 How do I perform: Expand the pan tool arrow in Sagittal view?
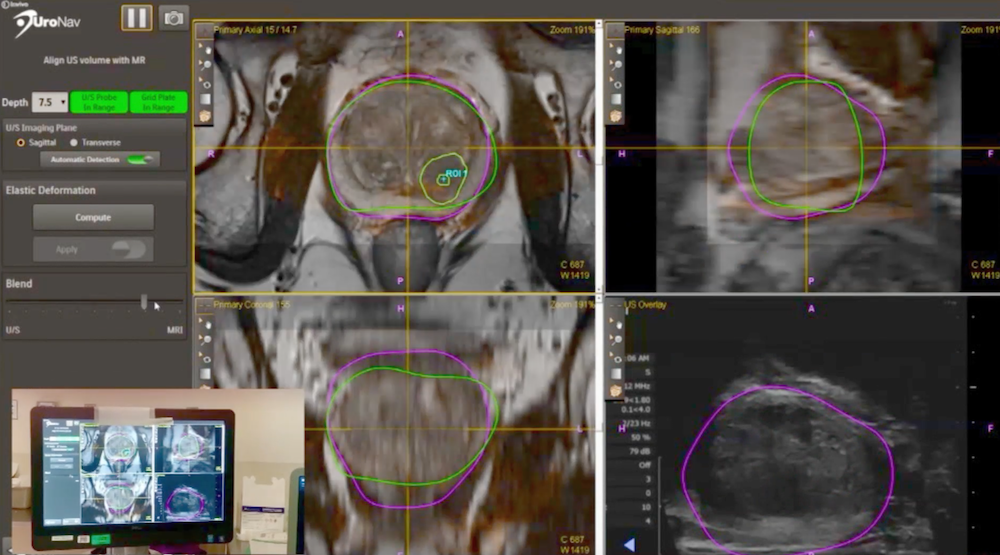[x=611, y=46]
